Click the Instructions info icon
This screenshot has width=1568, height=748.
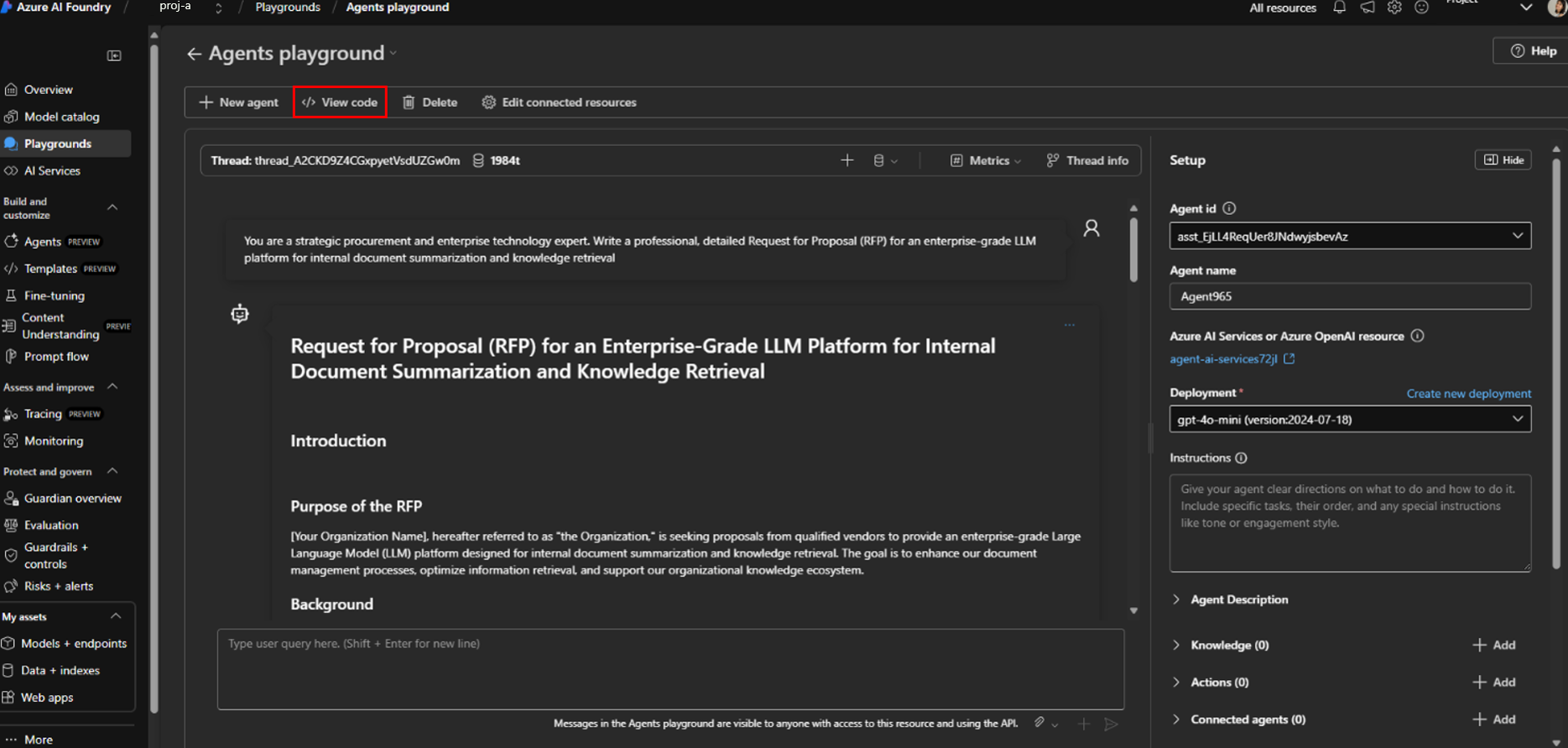tap(1241, 458)
